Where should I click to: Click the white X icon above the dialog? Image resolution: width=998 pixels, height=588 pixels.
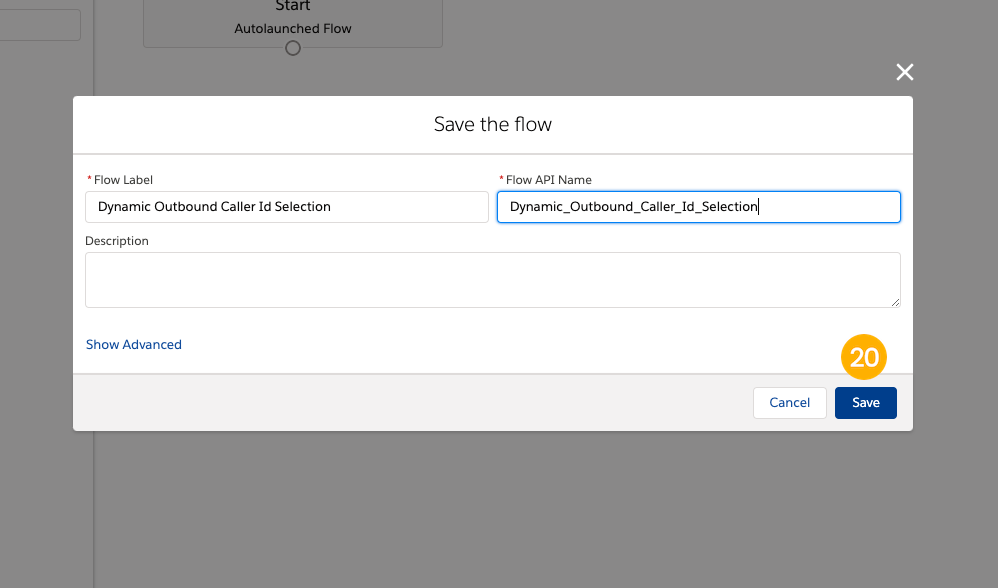(x=904, y=71)
